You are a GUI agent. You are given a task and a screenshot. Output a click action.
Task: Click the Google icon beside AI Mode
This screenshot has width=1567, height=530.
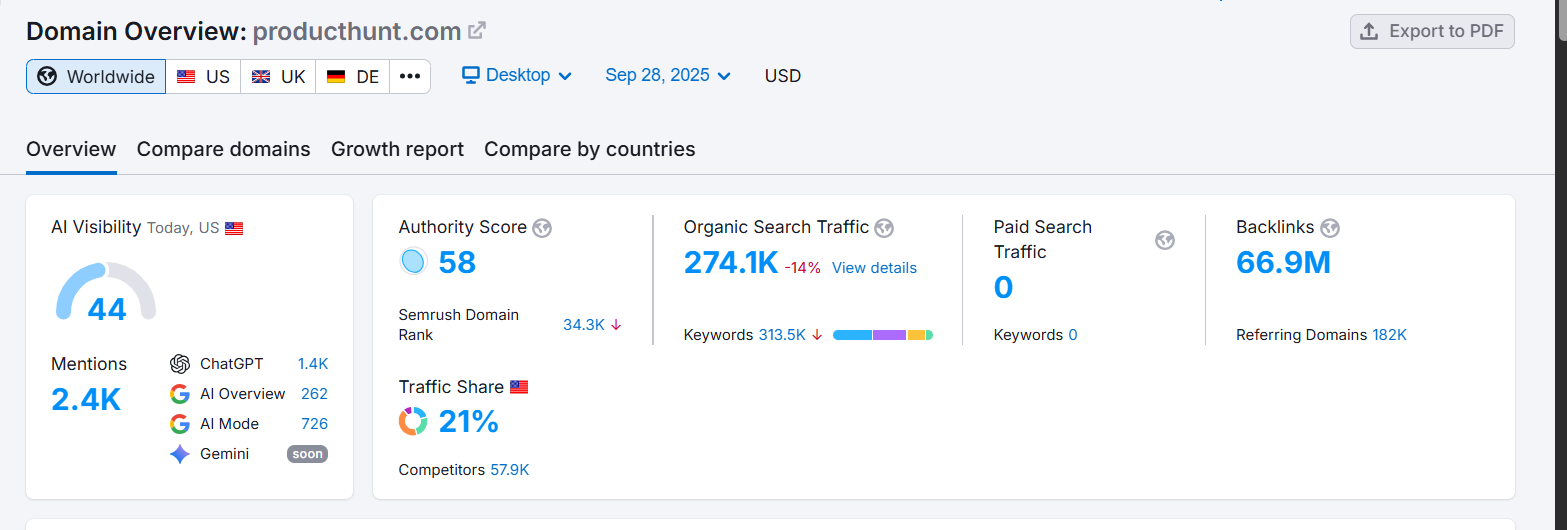[180, 424]
